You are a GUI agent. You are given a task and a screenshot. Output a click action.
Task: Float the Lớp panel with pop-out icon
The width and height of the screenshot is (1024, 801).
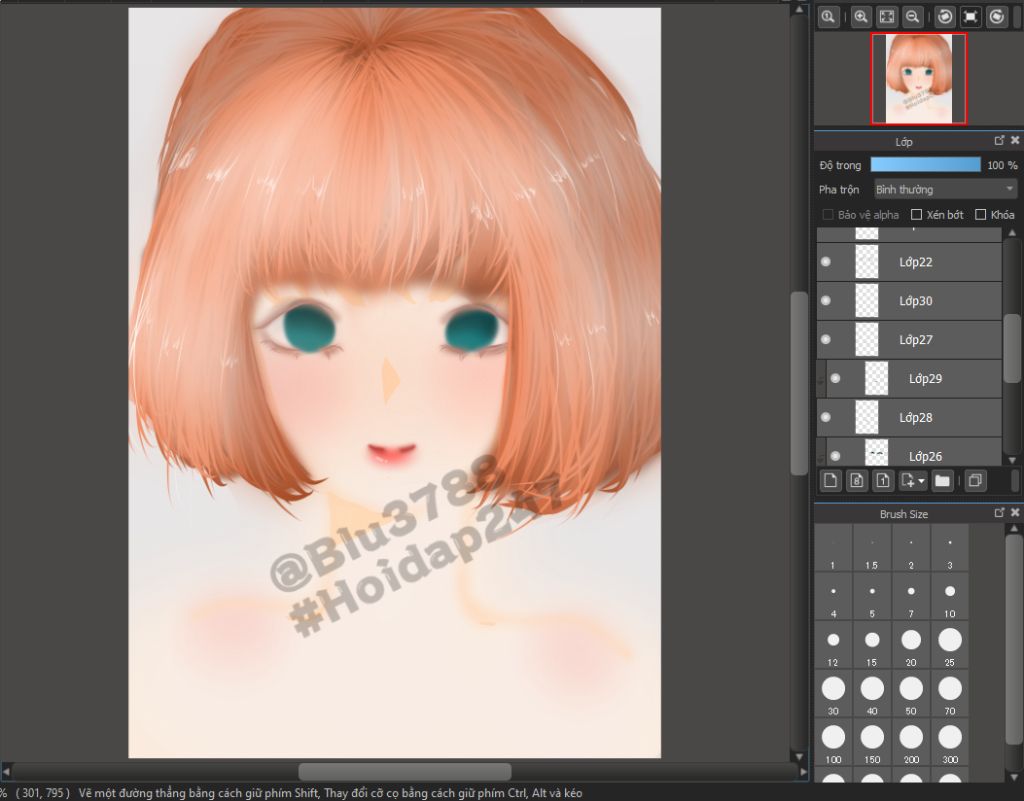pos(999,140)
